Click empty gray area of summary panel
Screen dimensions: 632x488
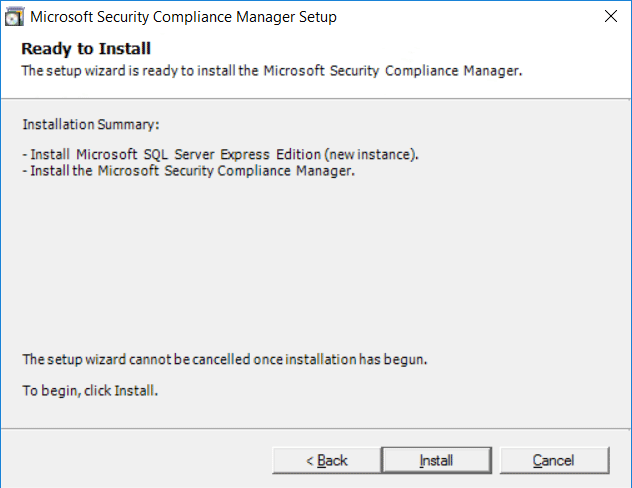coord(314,262)
